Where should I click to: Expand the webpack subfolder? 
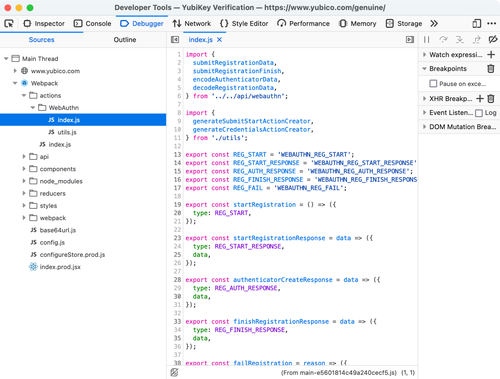coord(24,218)
